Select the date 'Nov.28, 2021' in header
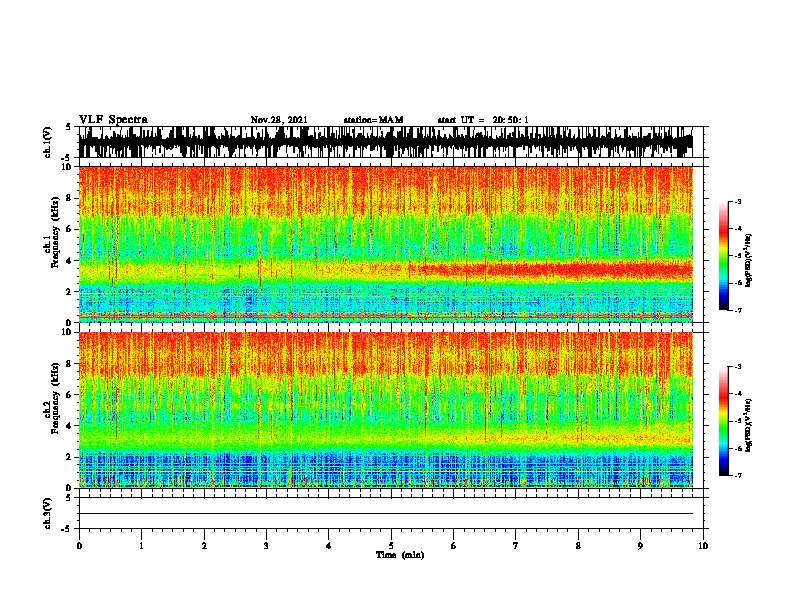792x612 pixels. [279, 120]
